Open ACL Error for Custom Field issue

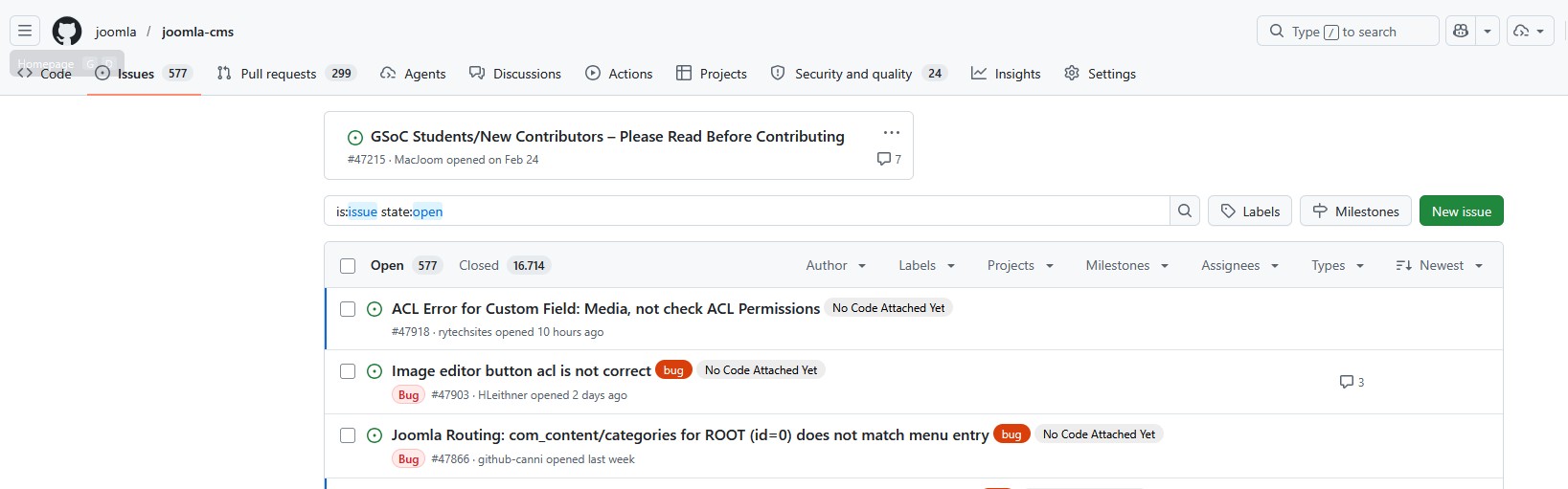tap(605, 309)
